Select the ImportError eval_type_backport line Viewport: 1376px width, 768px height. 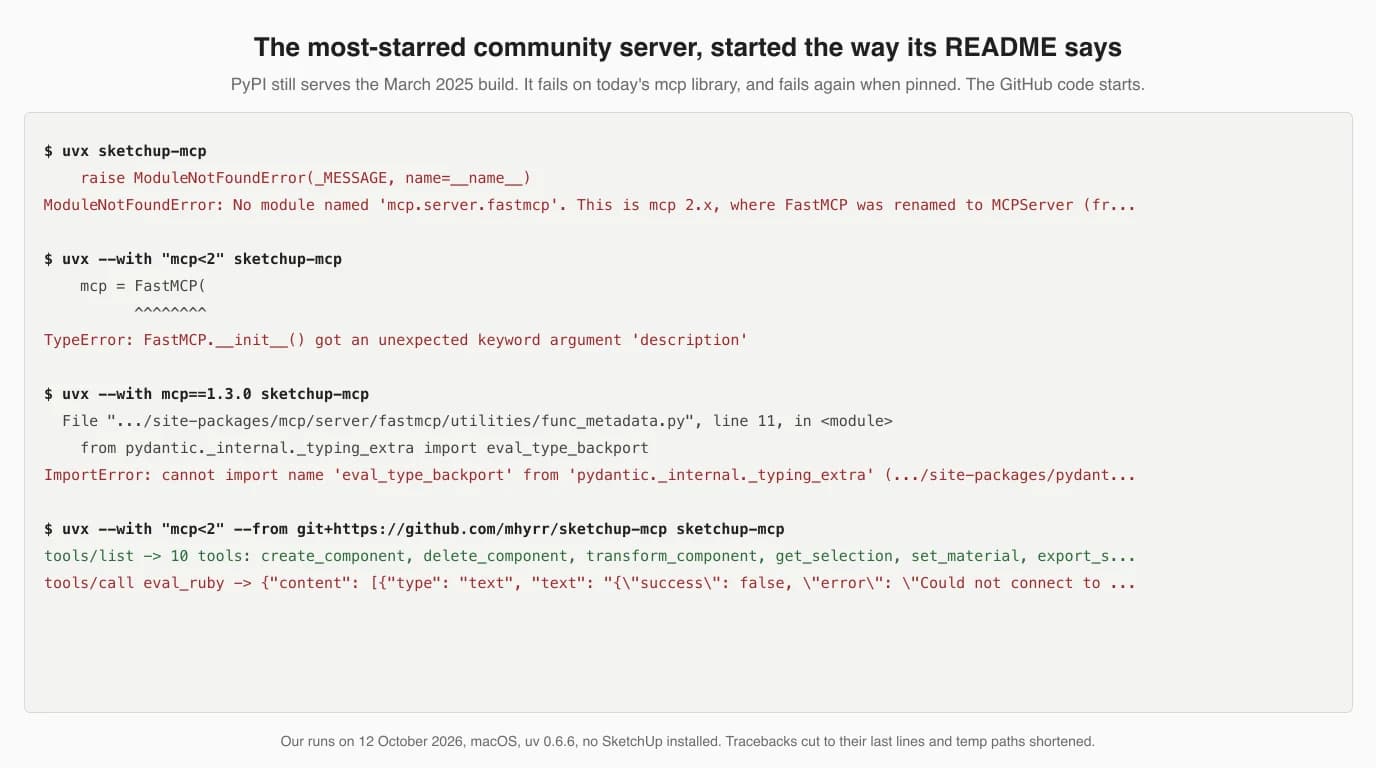coord(589,475)
